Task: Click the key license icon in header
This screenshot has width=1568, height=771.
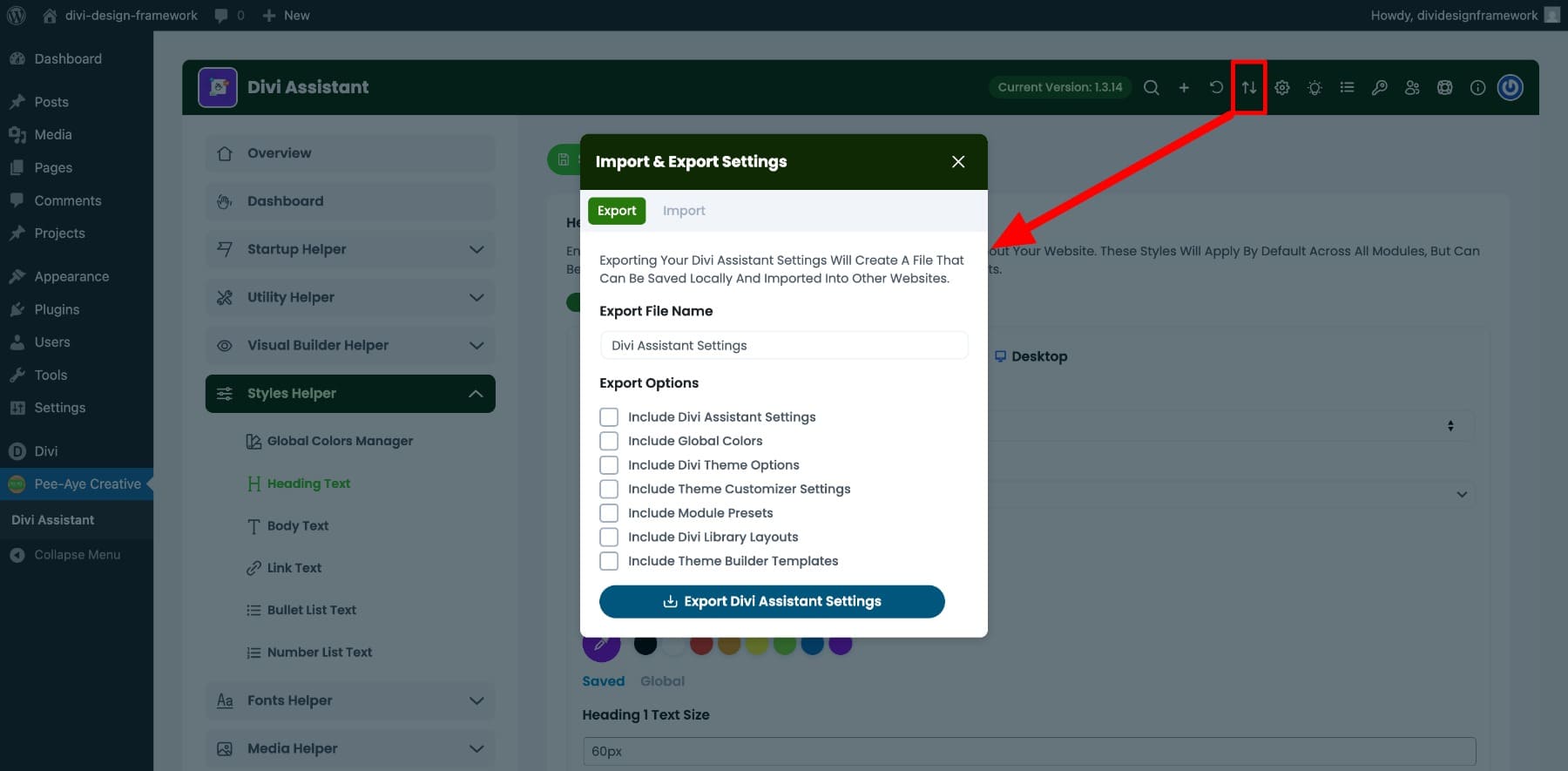Action: (1380, 87)
